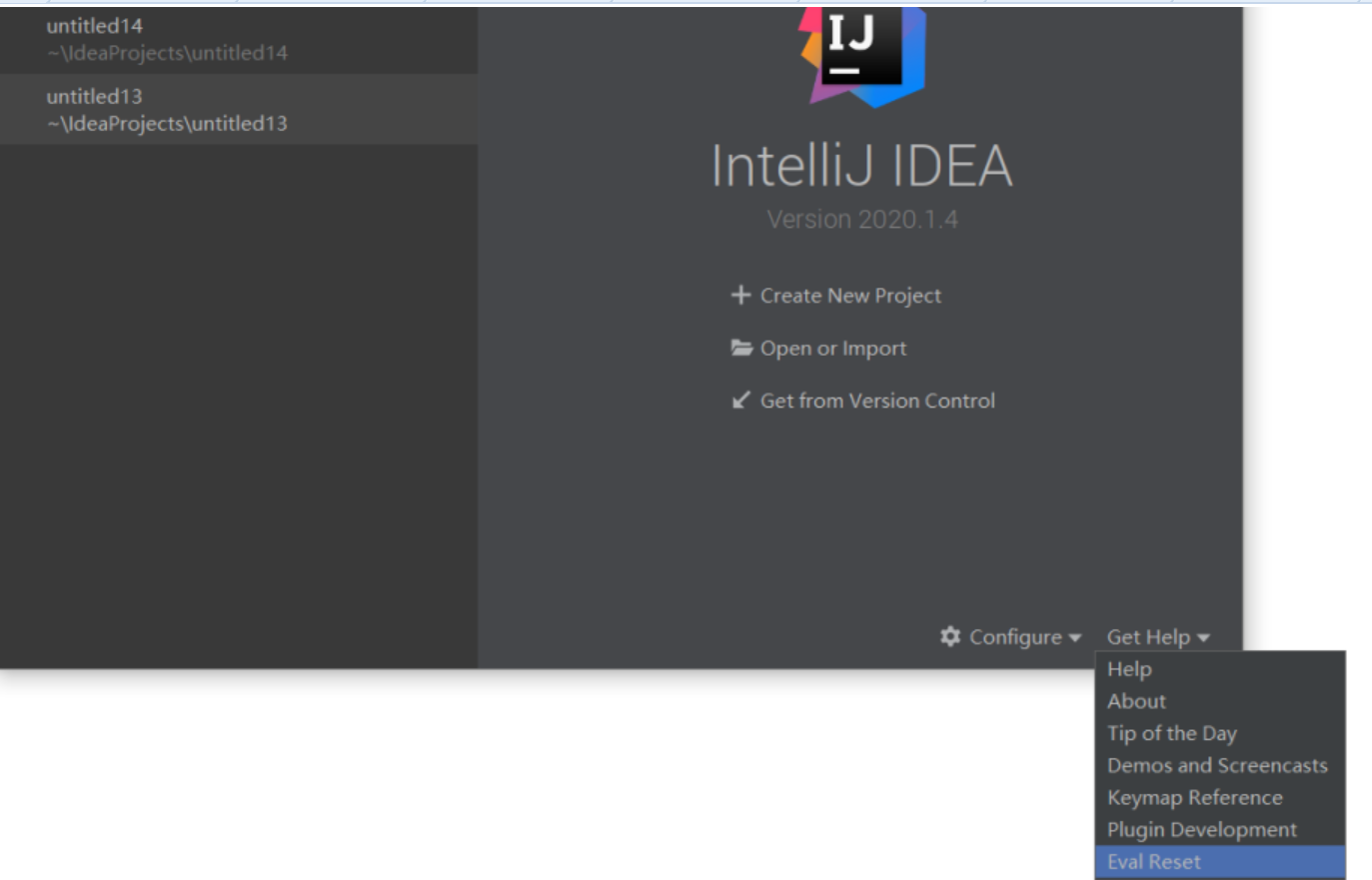Click the Eval Reset menu item
Image resolution: width=1372 pixels, height=880 pixels.
tap(1154, 861)
